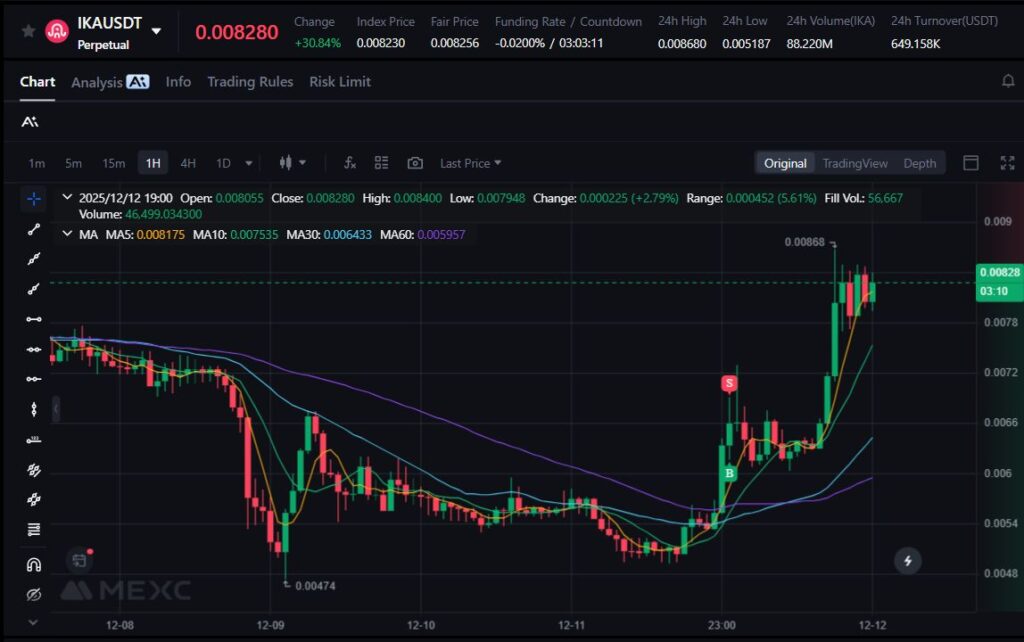Open the chart layout grid icon
1024x642 pixels.
tap(381, 163)
